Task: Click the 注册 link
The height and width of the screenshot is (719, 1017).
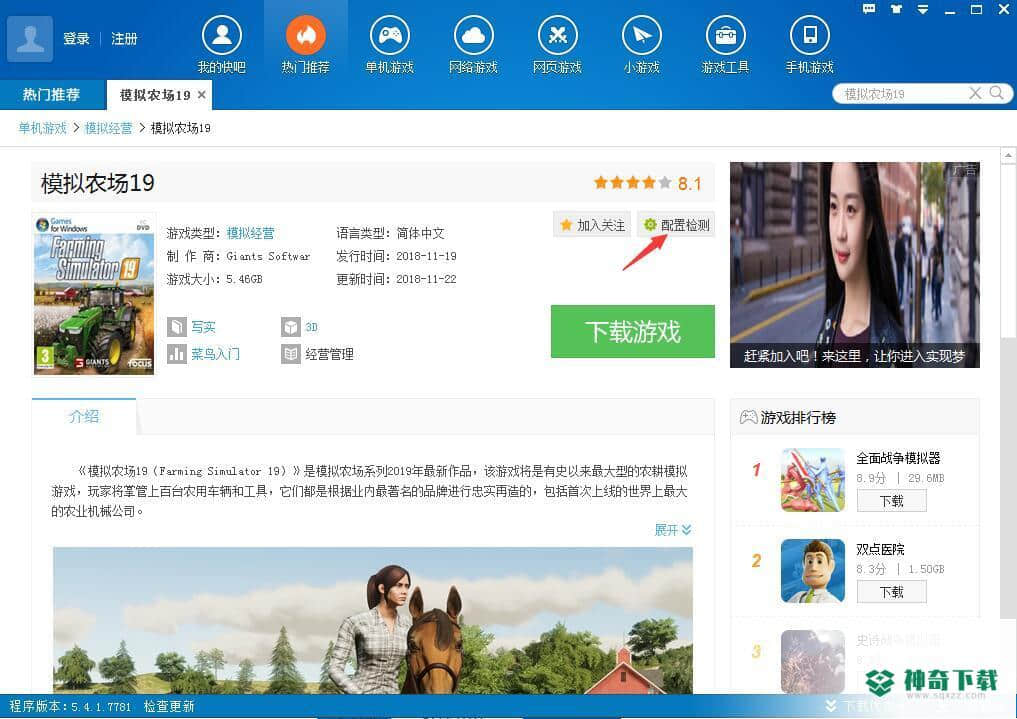Action: pos(125,39)
